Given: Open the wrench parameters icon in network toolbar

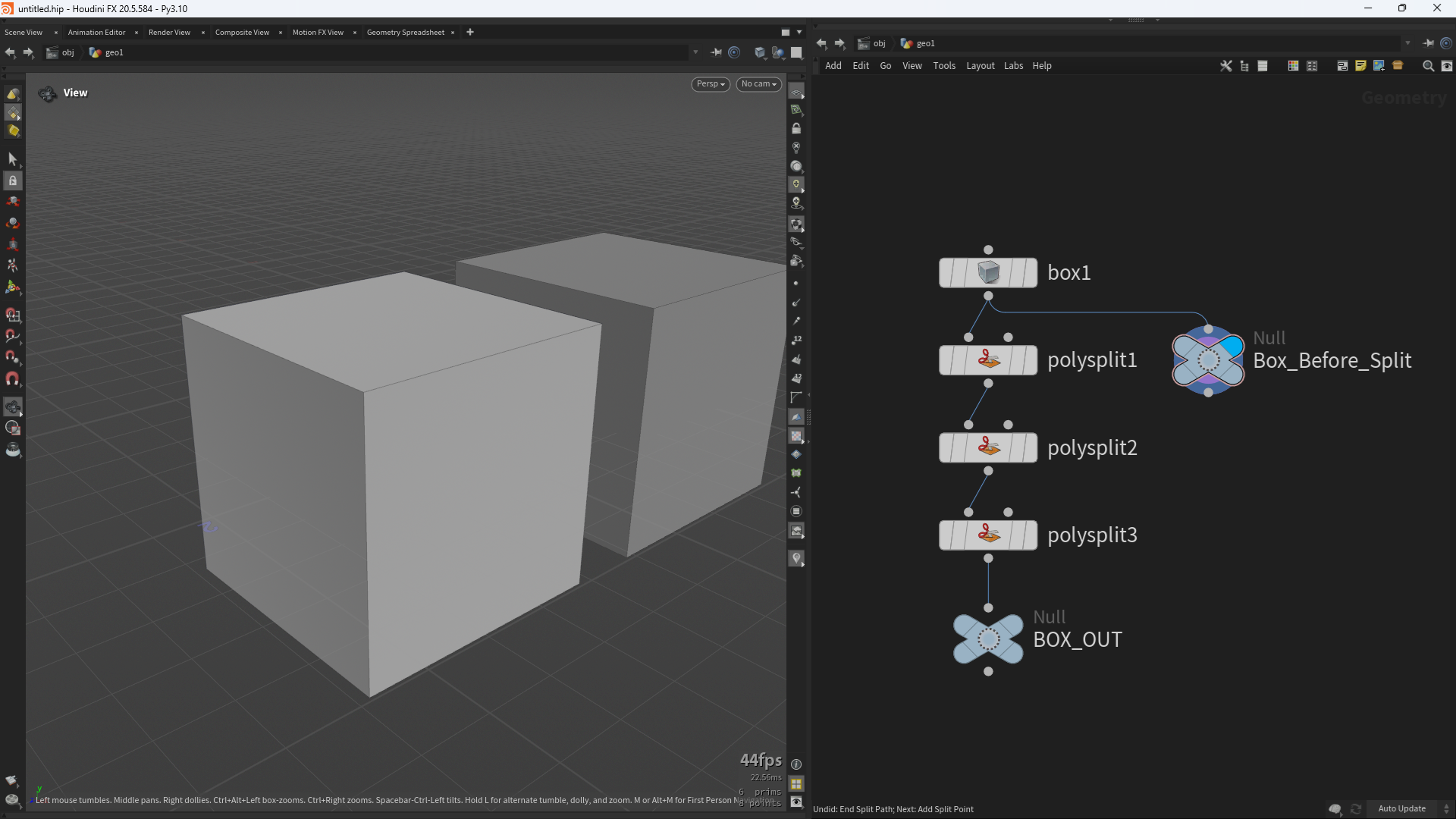Looking at the screenshot, I should click(1225, 66).
